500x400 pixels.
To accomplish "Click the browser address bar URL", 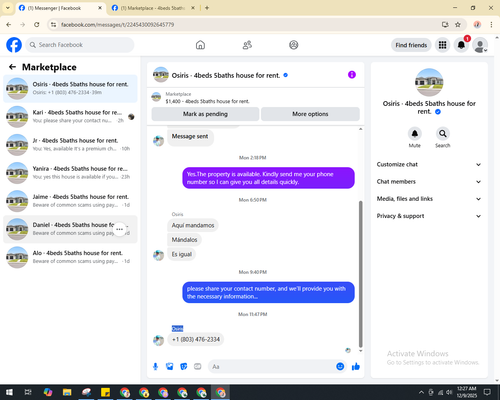I will pos(117,25).
